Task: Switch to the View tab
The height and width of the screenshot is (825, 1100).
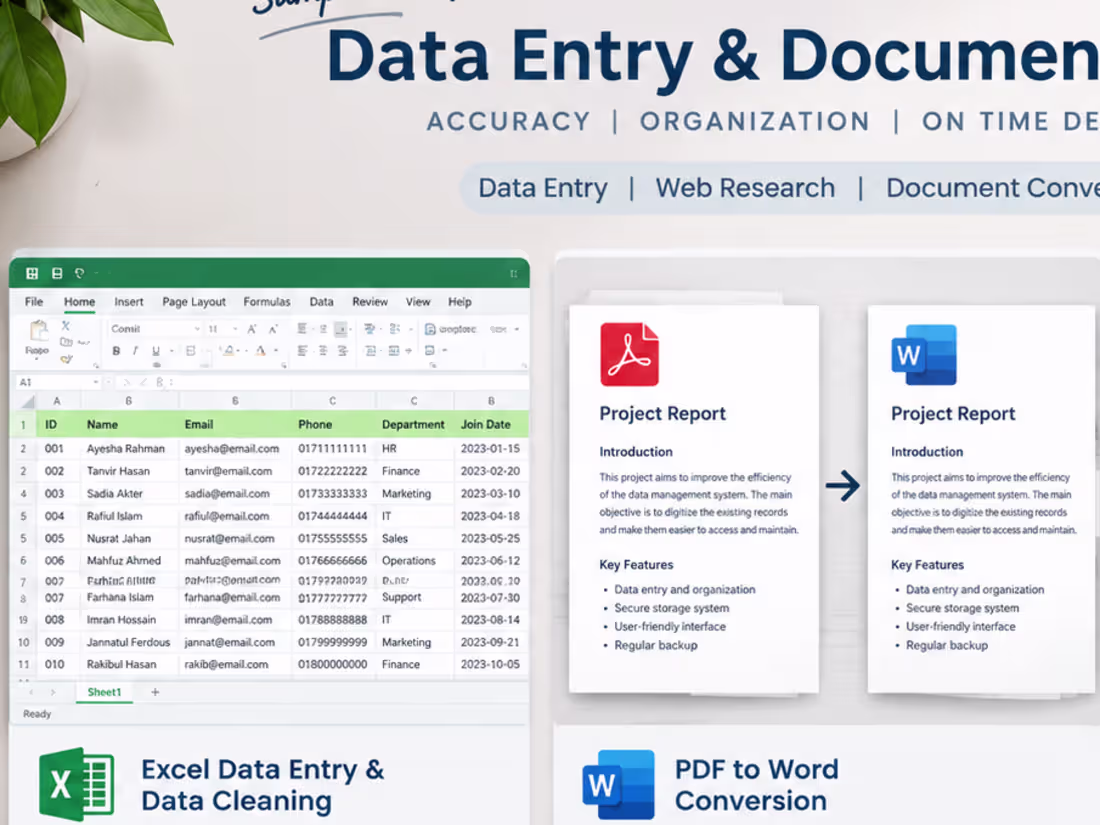Action: click(x=417, y=302)
